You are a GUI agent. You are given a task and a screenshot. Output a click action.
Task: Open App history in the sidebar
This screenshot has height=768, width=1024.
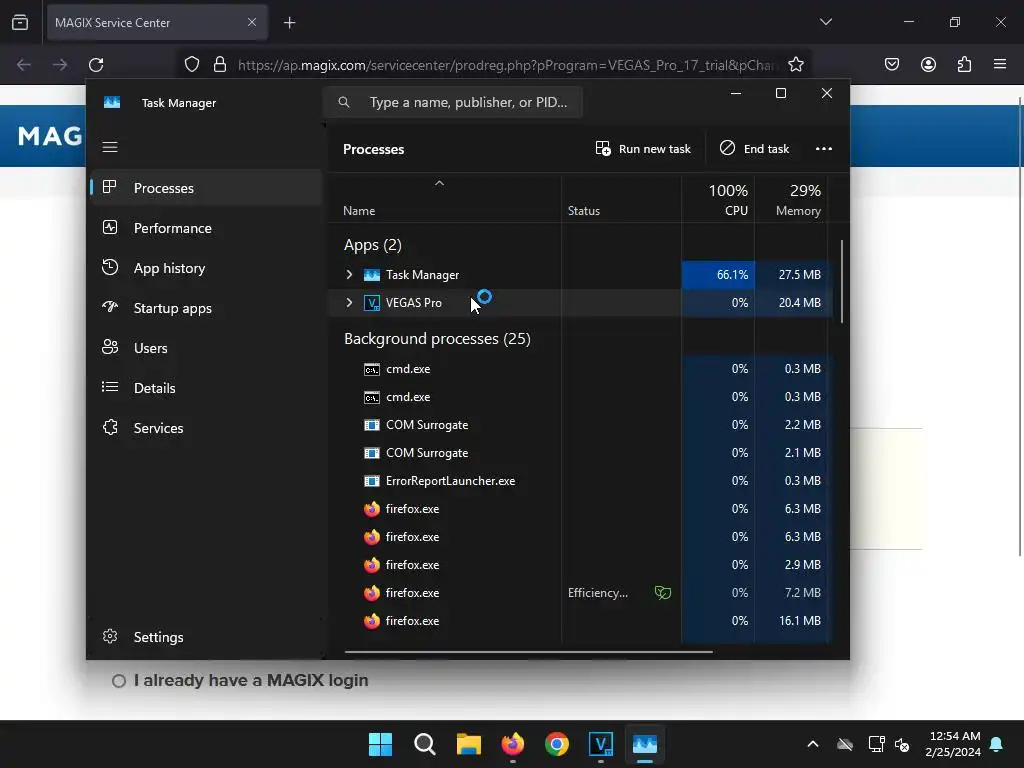[x=206, y=268]
